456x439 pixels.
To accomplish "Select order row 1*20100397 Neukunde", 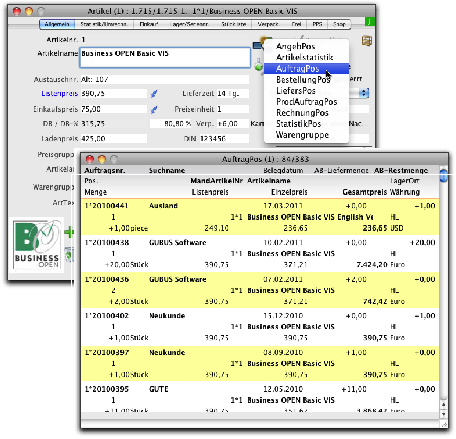I will (x=260, y=364).
